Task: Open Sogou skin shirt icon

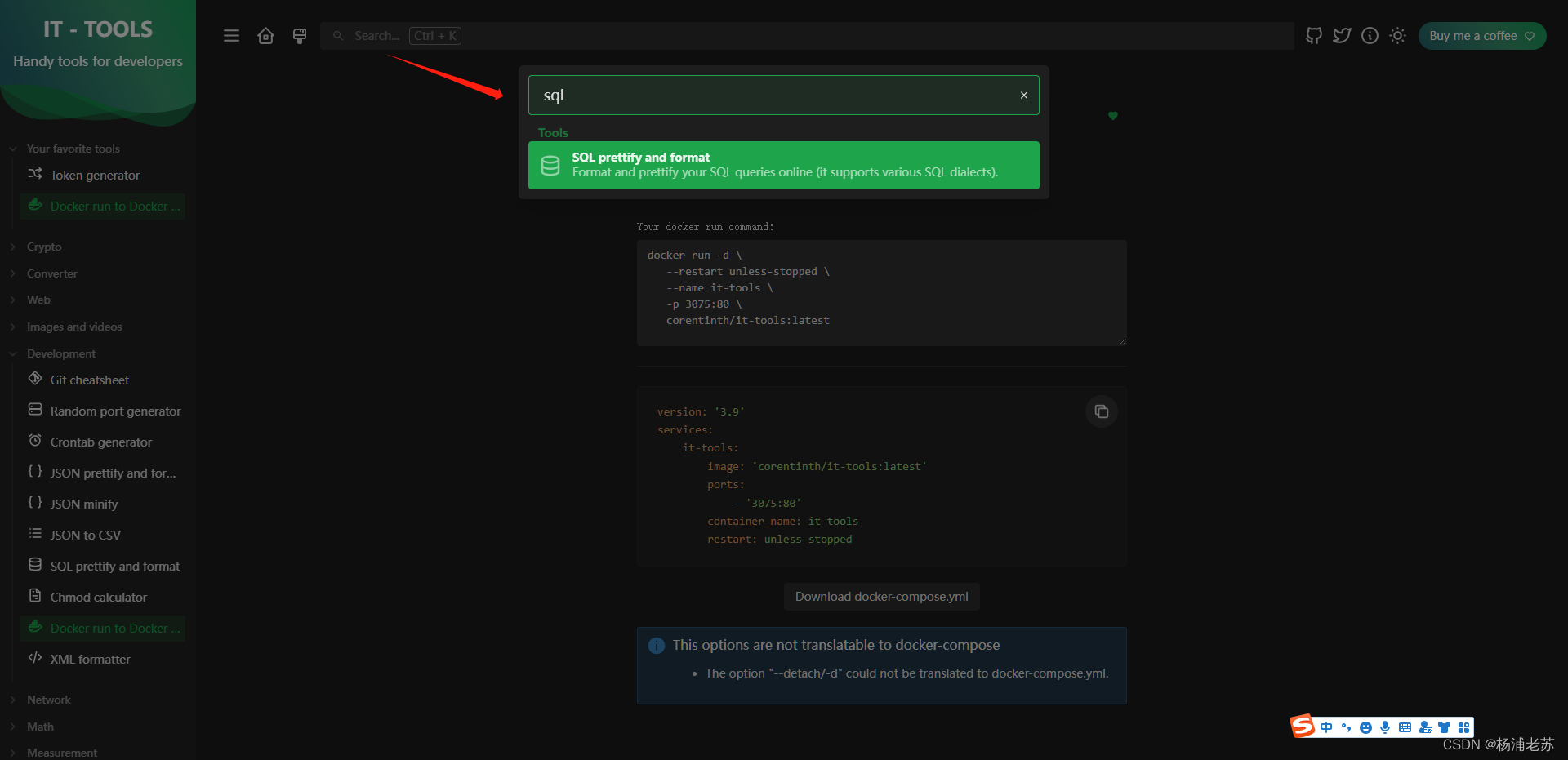Action: coord(1444,727)
